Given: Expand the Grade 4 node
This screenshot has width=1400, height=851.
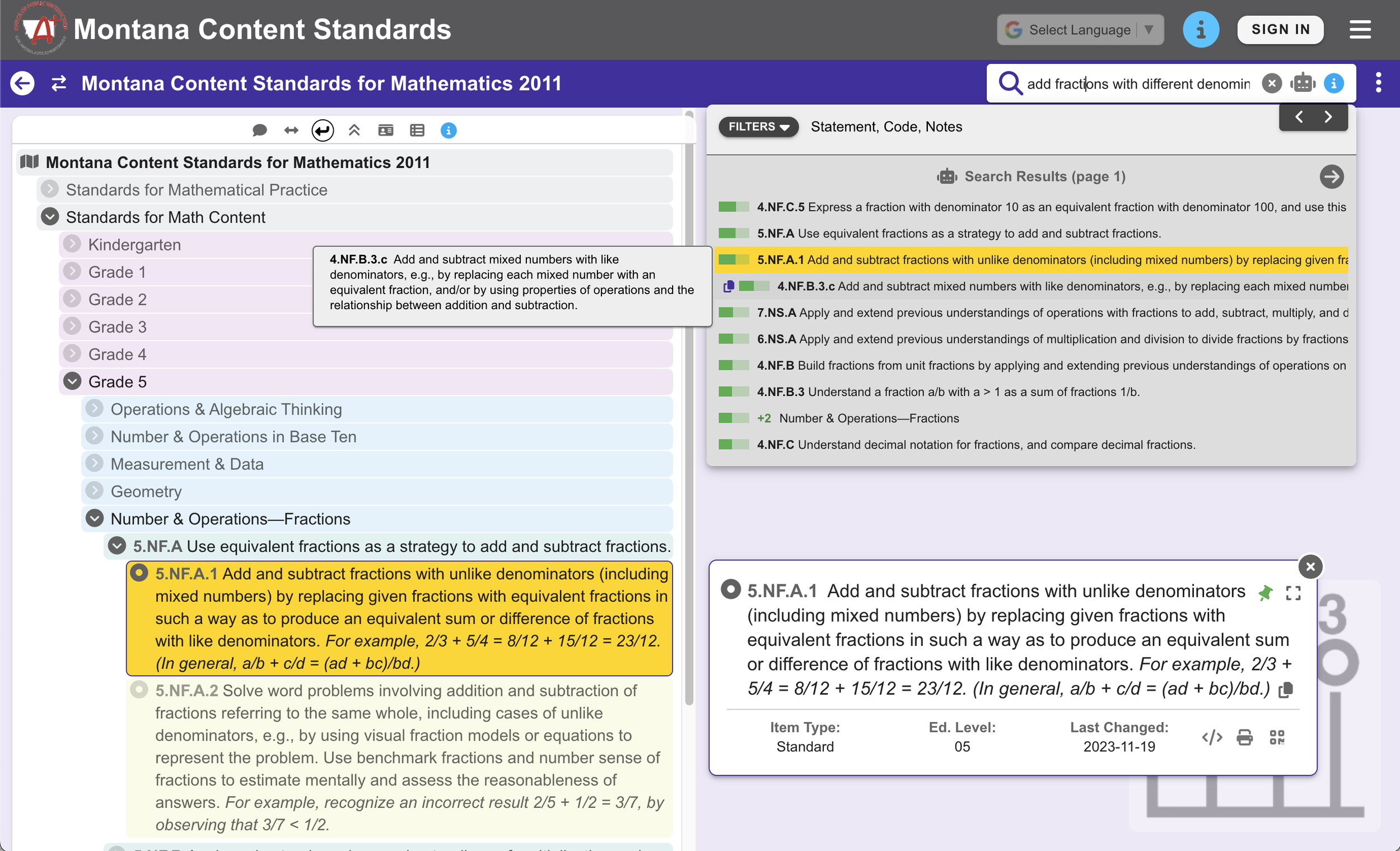Looking at the screenshot, I should pyautogui.click(x=72, y=354).
